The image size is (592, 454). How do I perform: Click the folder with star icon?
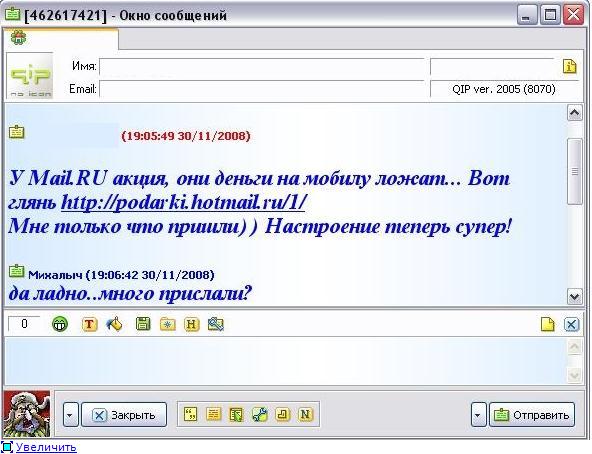(168, 324)
